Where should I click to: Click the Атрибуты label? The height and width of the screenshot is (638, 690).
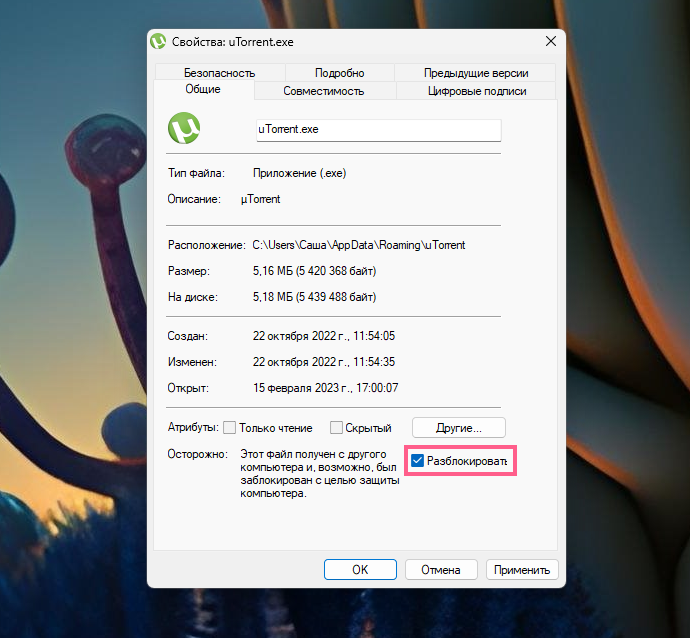coord(193,427)
